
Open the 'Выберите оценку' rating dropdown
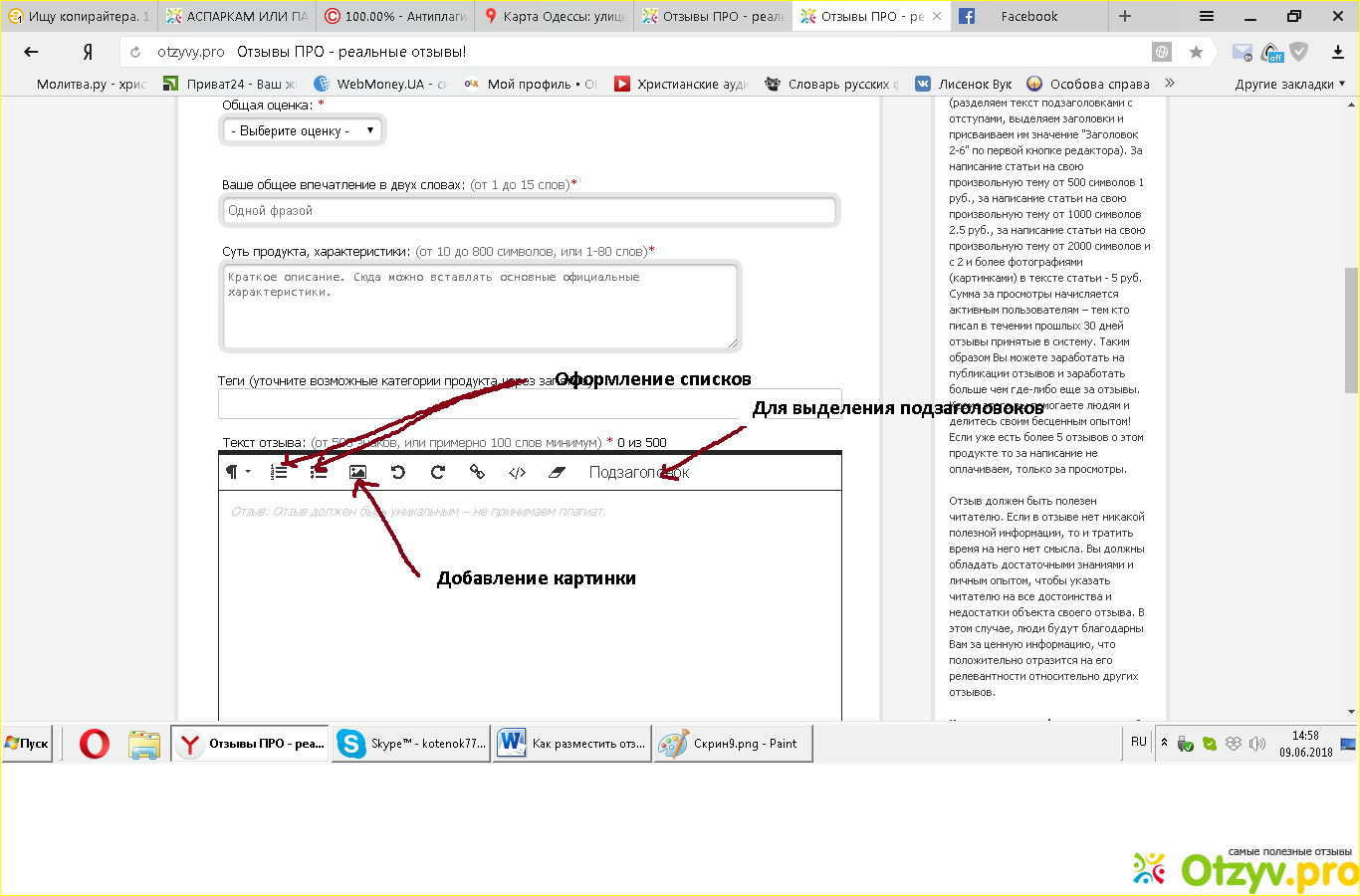pyautogui.click(x=302, y=130)
